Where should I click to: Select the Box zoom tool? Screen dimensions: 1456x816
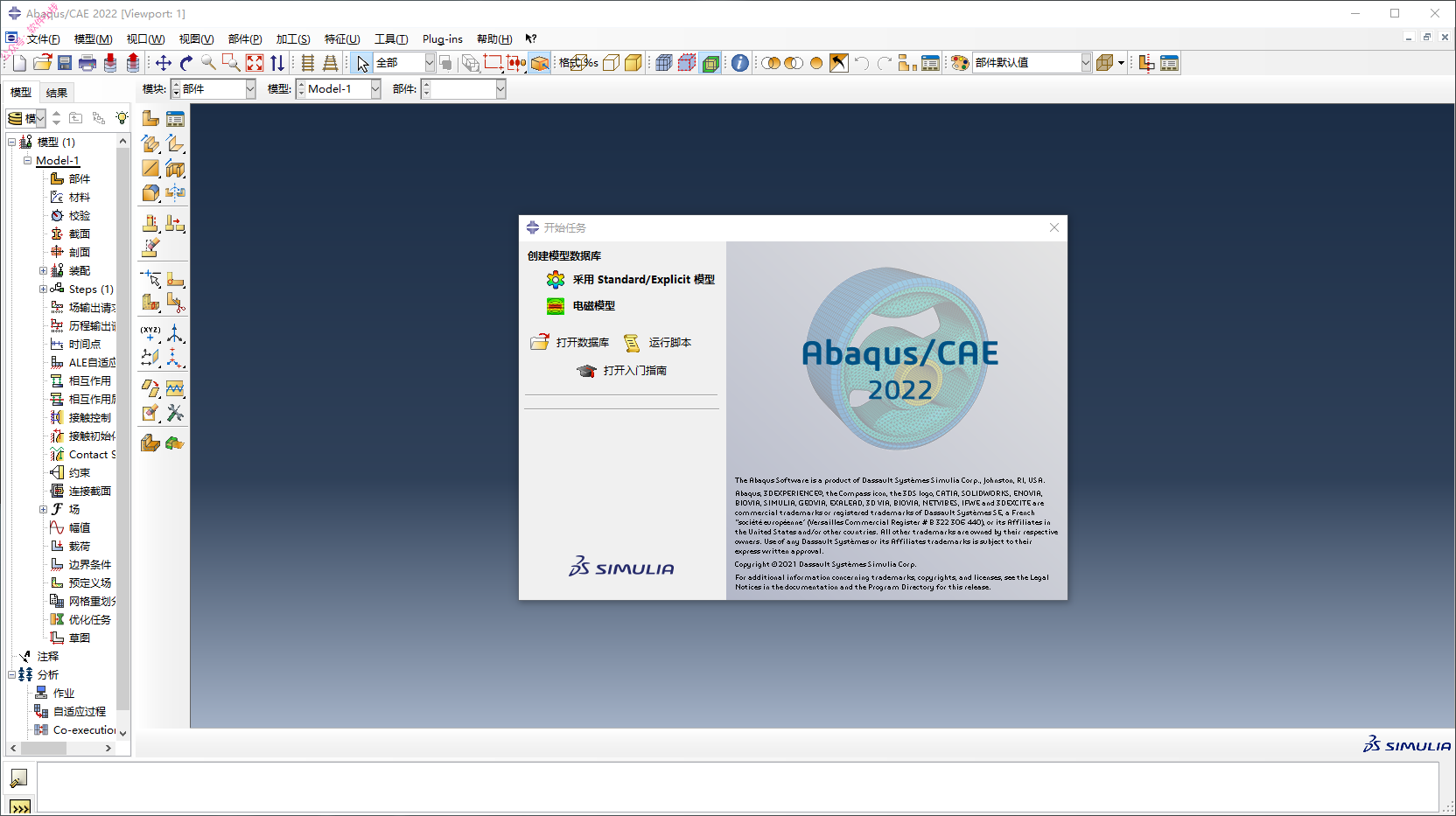coord(231,63)
